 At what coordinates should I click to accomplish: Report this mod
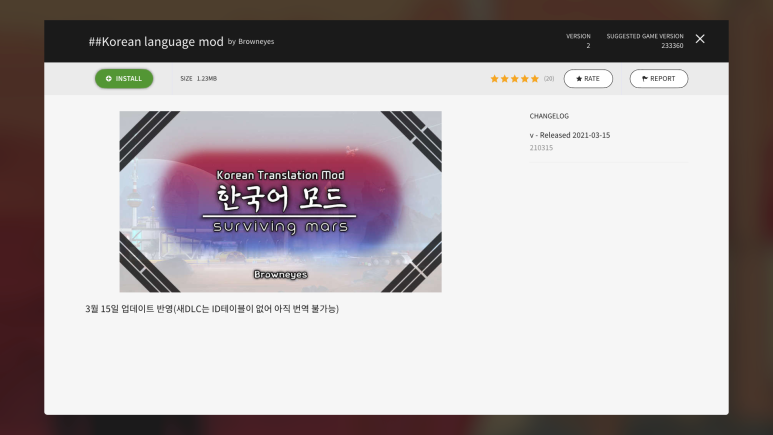[659, 78]
